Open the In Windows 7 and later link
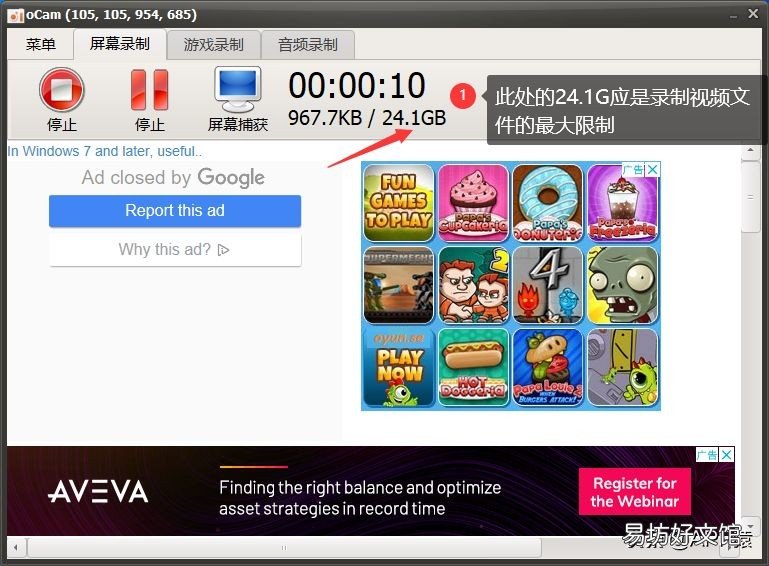This screenshot has width=769, height=566. click(104, 151)
